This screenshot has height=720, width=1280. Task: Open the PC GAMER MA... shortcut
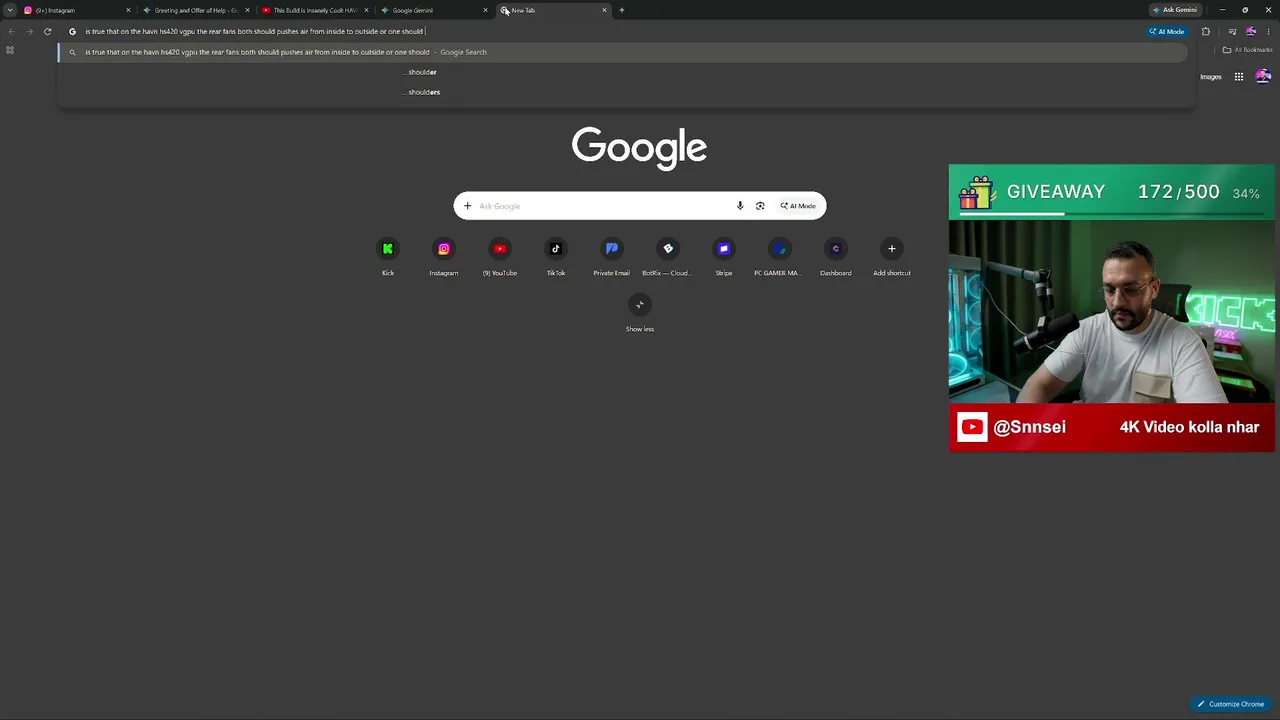pyautogui.click(x=780, y=256)
